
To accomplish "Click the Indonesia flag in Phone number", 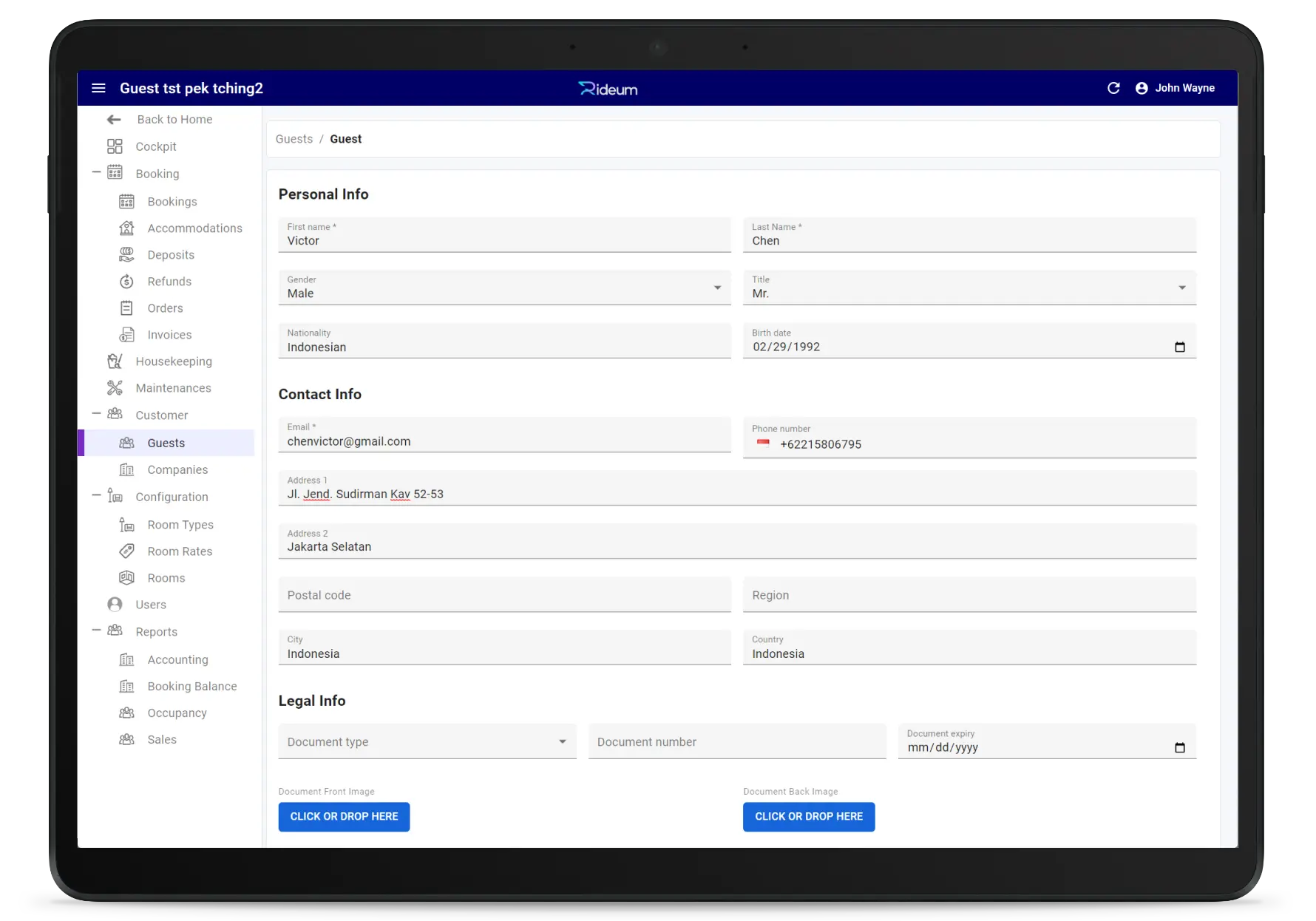I will (x=763, y=443).
